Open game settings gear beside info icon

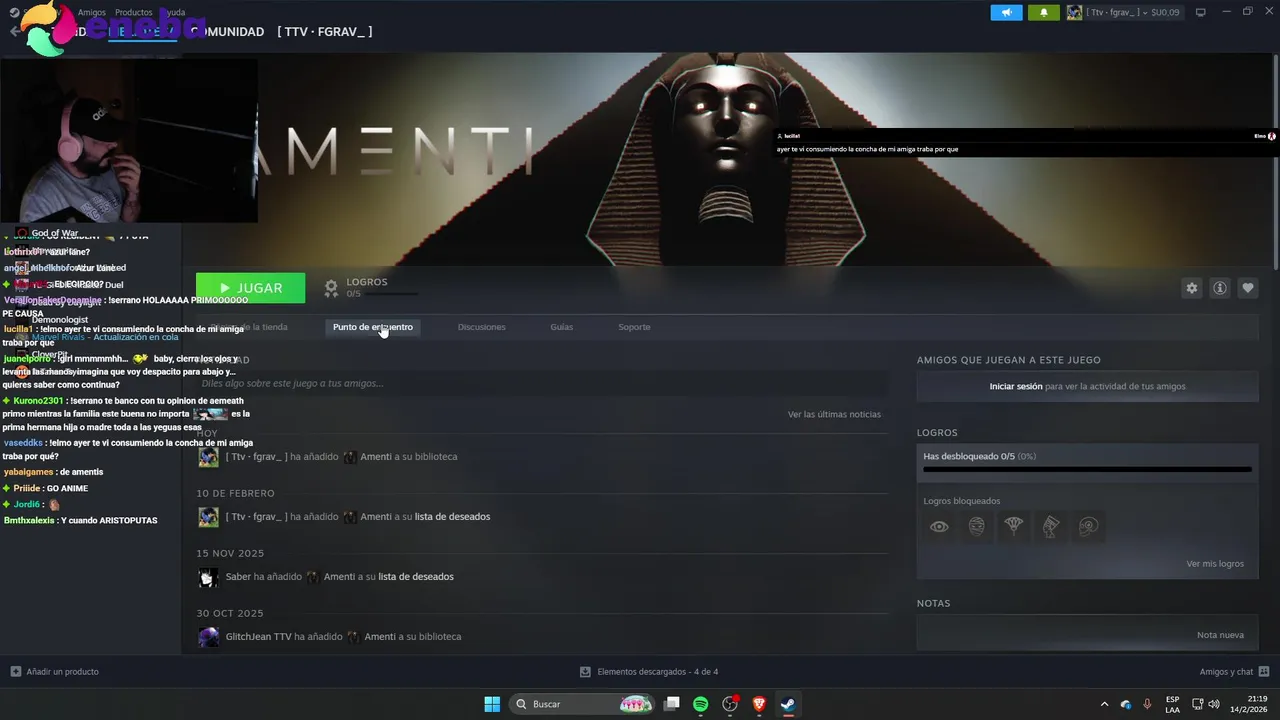[1192, 288]
